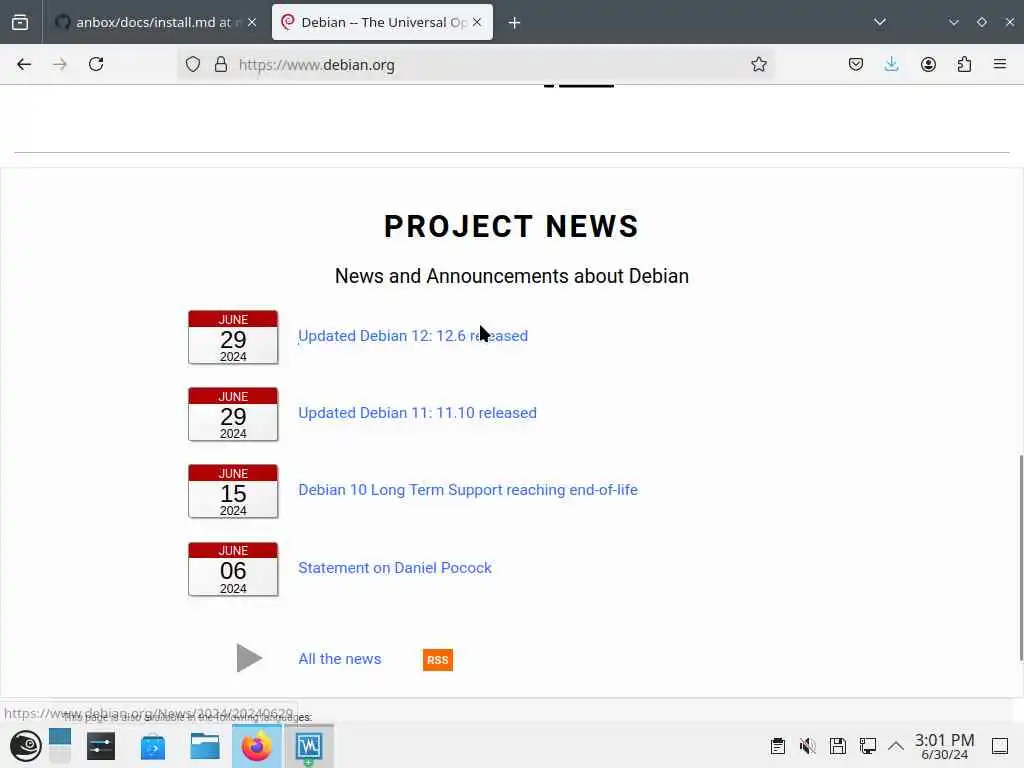Click the virtual machine app taskbar icon
Screen dimensions: 1024x768
[x=309, y=746]
